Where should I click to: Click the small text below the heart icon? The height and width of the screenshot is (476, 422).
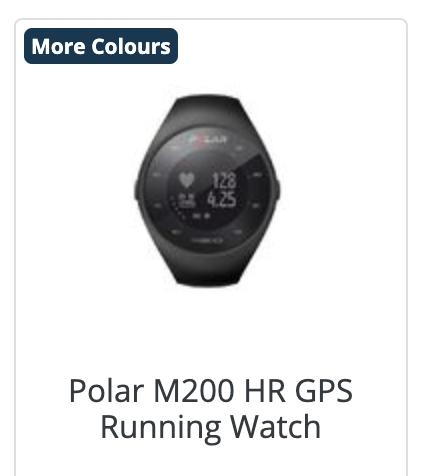pos(186,200)
